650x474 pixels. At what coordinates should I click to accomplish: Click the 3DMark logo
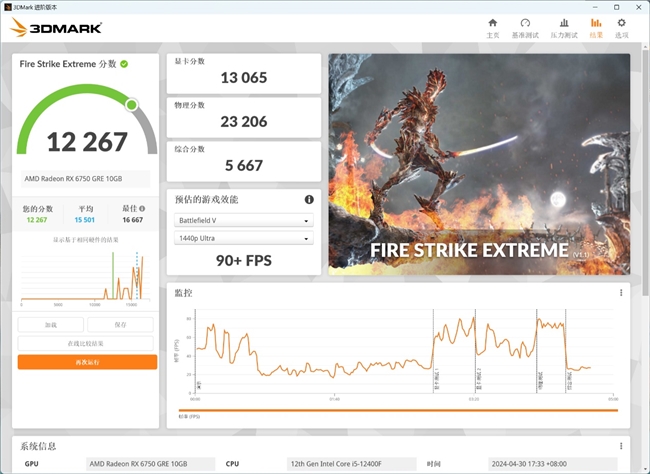pyautogui.click(x=56, y=27)
